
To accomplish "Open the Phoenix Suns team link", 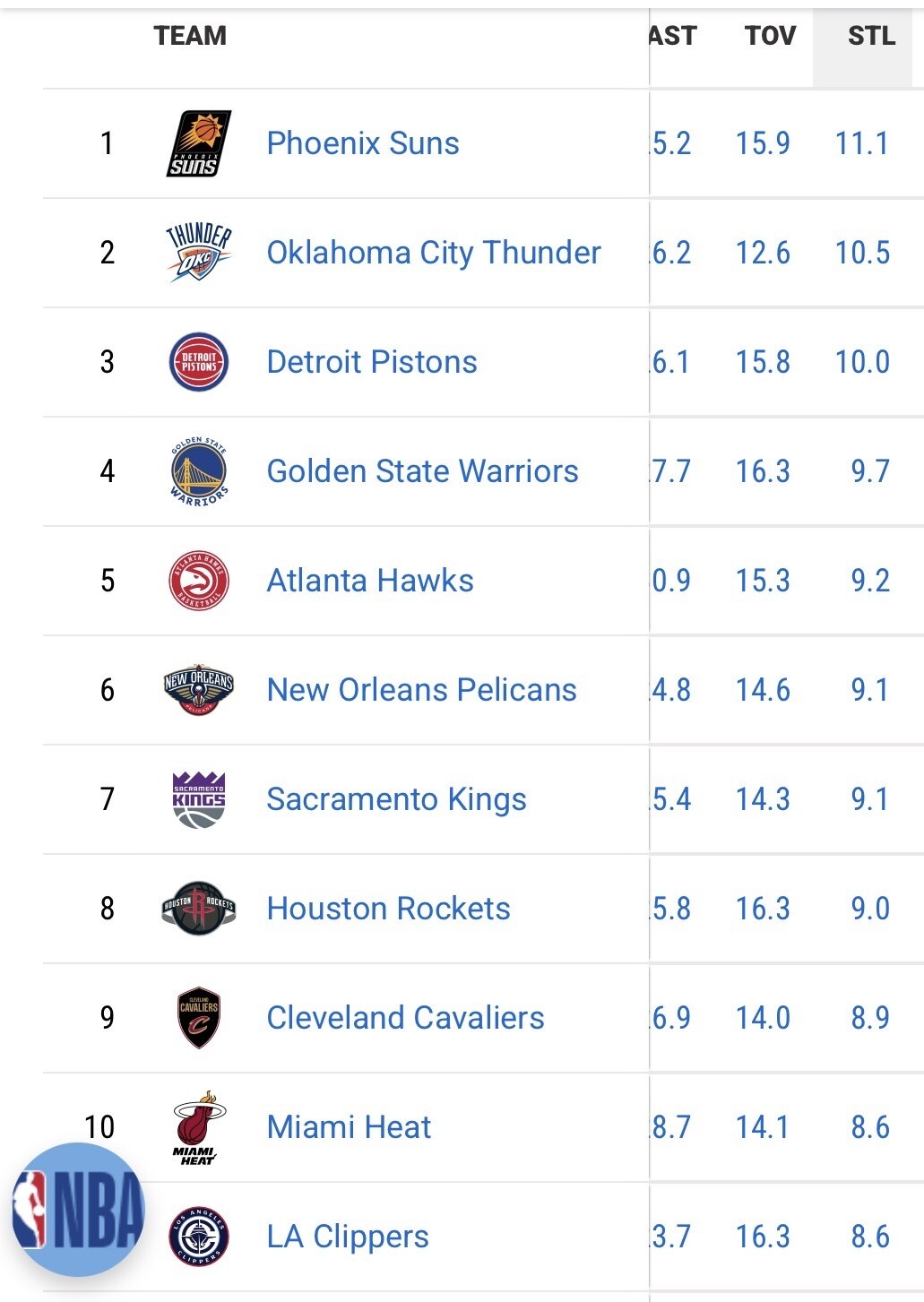I will tap(363, 143).
